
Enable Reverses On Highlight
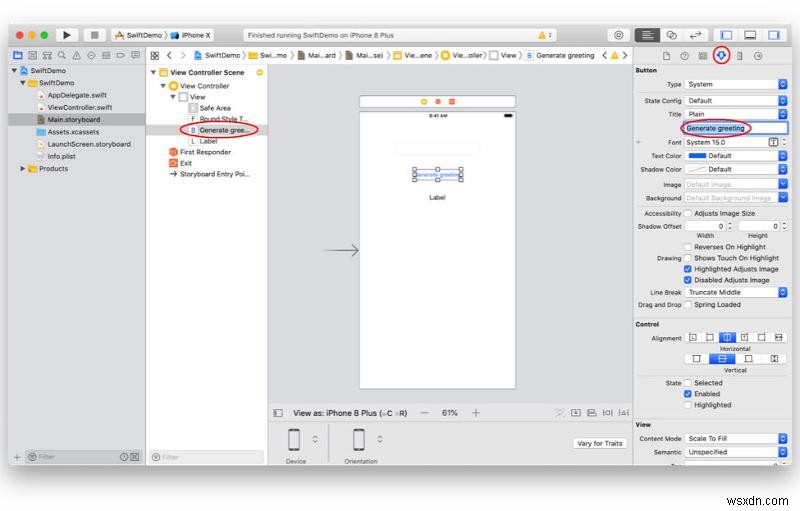[x=688, y=247]
